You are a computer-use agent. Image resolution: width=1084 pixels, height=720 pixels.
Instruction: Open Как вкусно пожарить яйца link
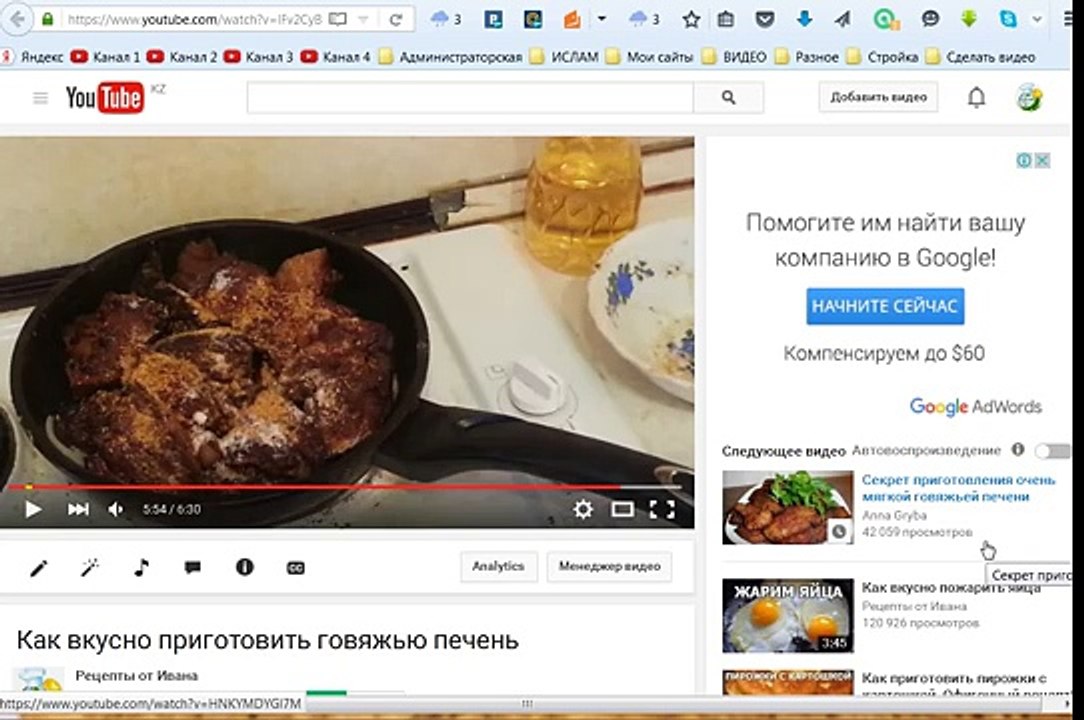click(951, 587)
